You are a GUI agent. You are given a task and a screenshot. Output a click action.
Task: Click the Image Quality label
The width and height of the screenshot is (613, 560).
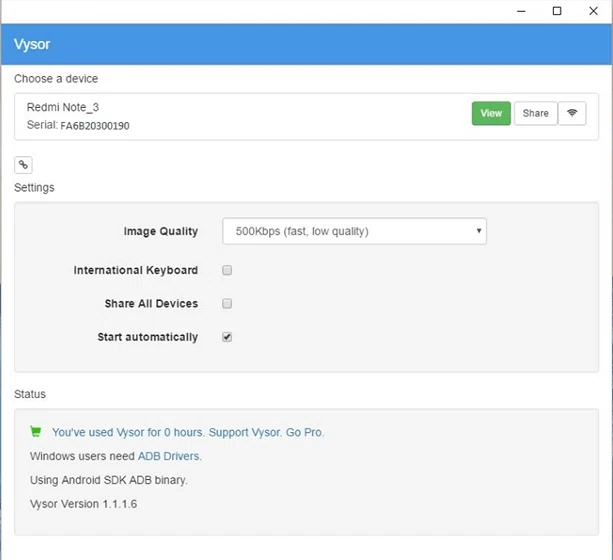pyautogui.click(x=161, y=232)
